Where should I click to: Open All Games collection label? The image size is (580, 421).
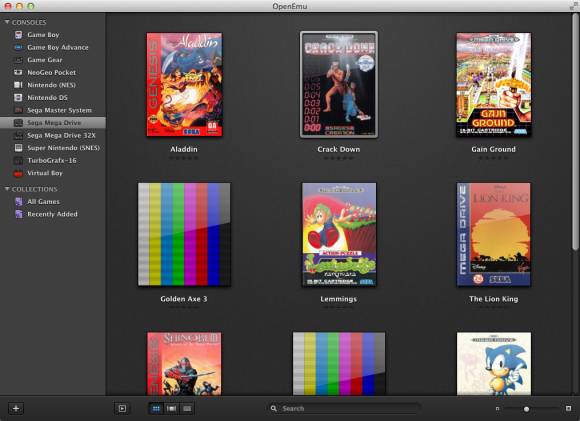[x=43, y=202]
